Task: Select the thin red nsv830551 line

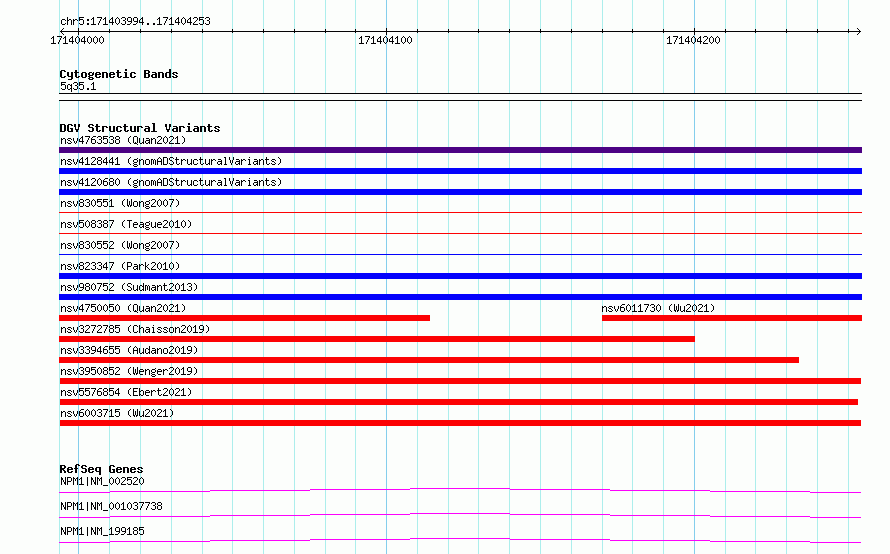Action: point(460,212)
